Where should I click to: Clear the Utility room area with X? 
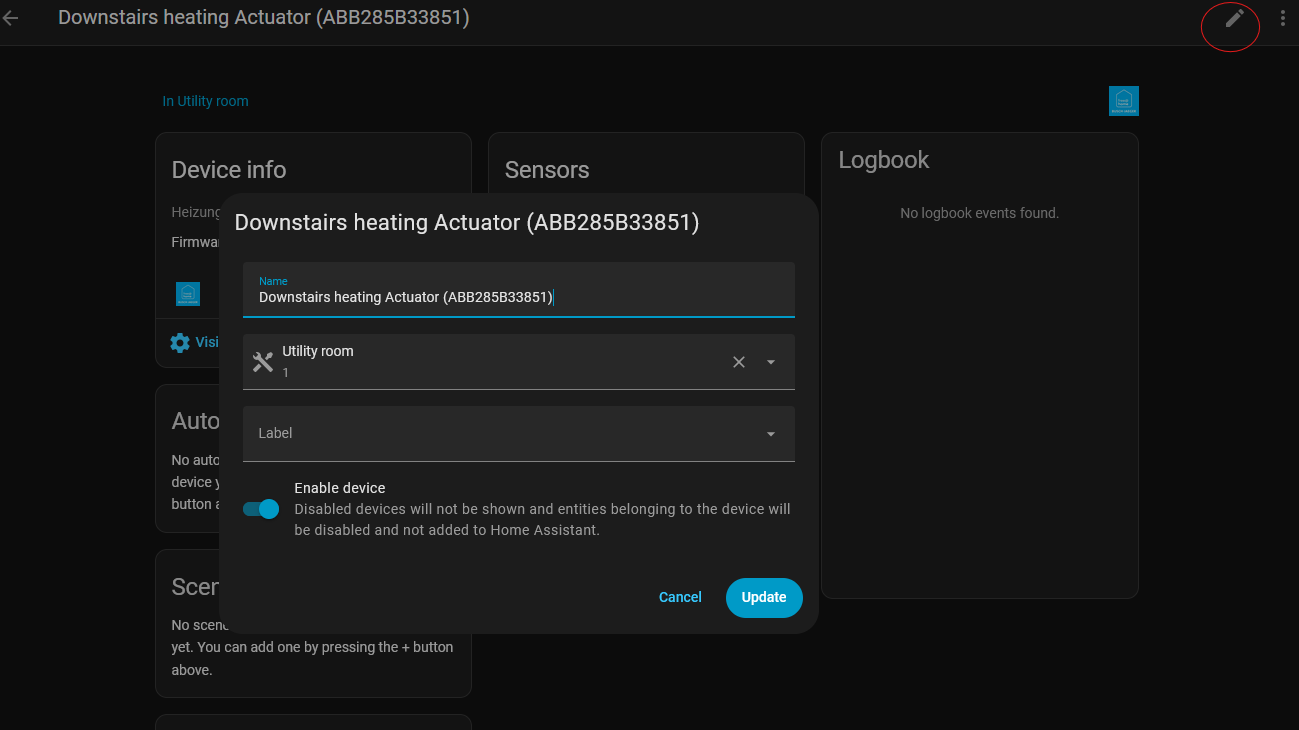tap(739, 362)
